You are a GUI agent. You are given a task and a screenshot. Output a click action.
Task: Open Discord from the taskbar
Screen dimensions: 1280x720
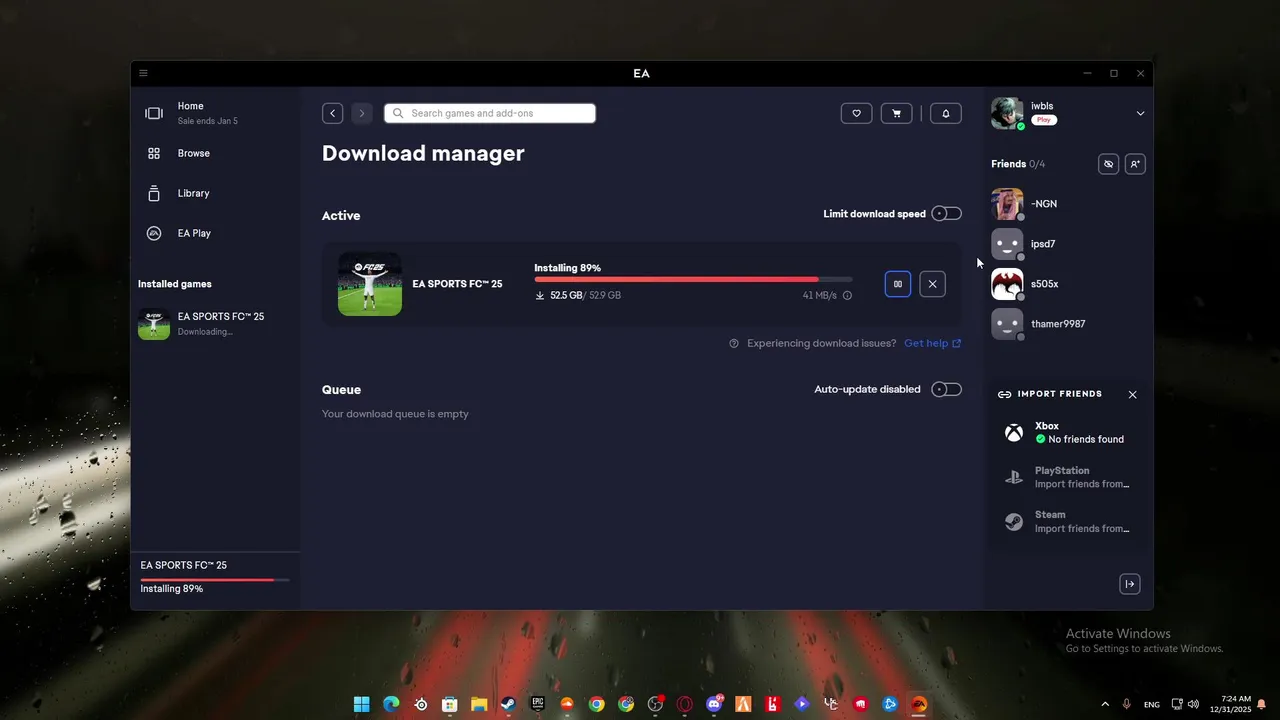click(714, 704)
